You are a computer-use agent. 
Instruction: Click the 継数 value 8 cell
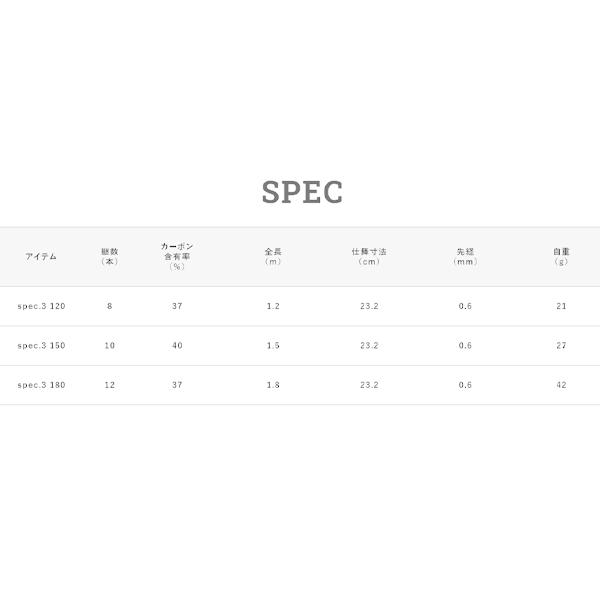point(110,306)
